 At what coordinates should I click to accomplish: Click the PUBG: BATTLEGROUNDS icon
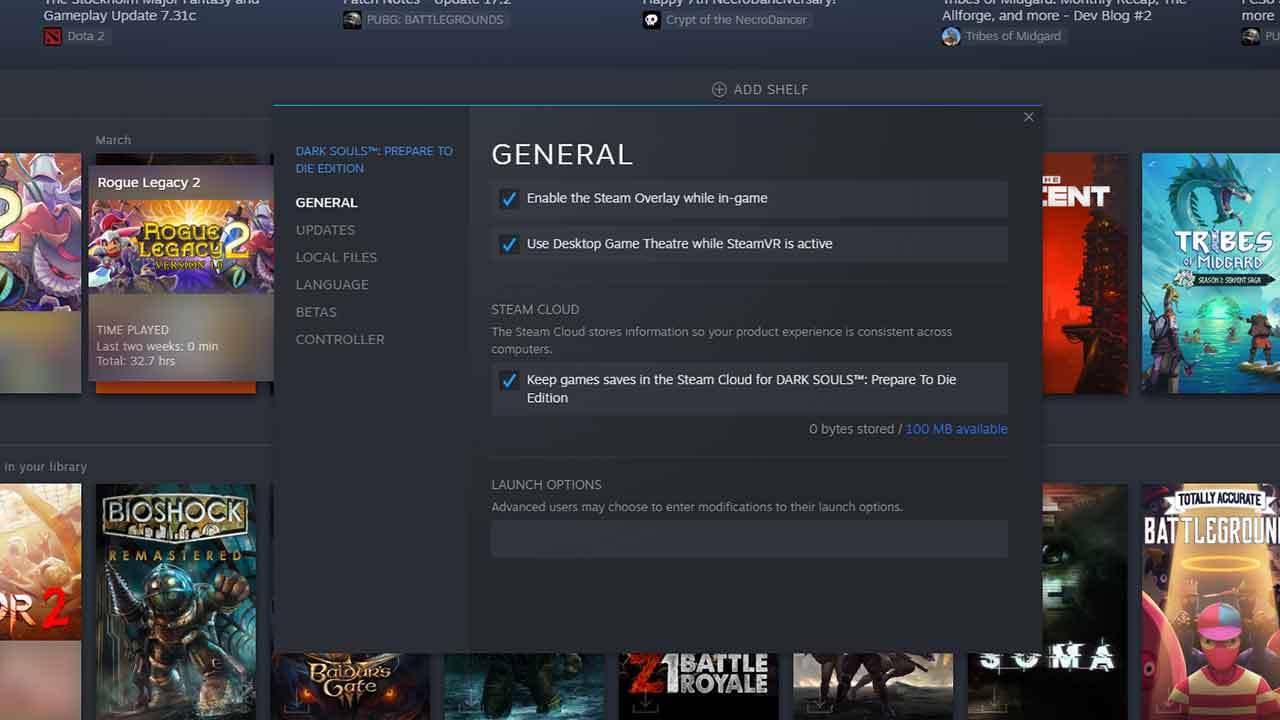pos(352,20)
